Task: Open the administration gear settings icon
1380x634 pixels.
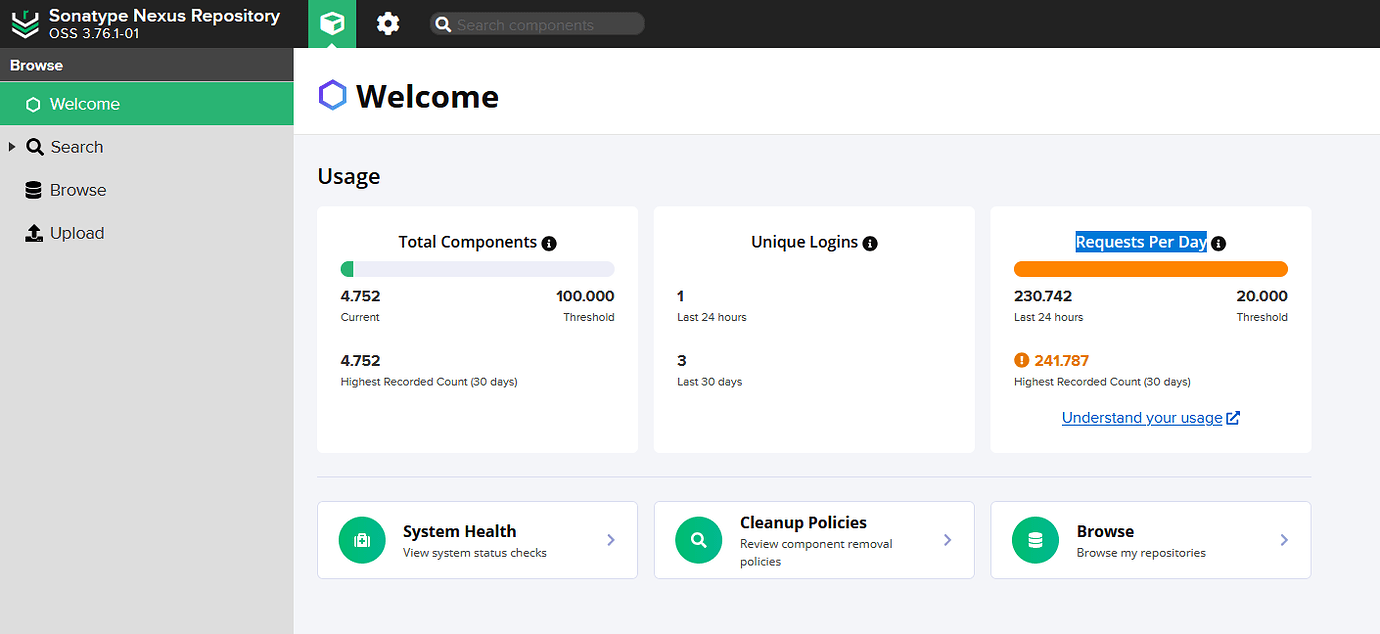Action: point(388,24)
